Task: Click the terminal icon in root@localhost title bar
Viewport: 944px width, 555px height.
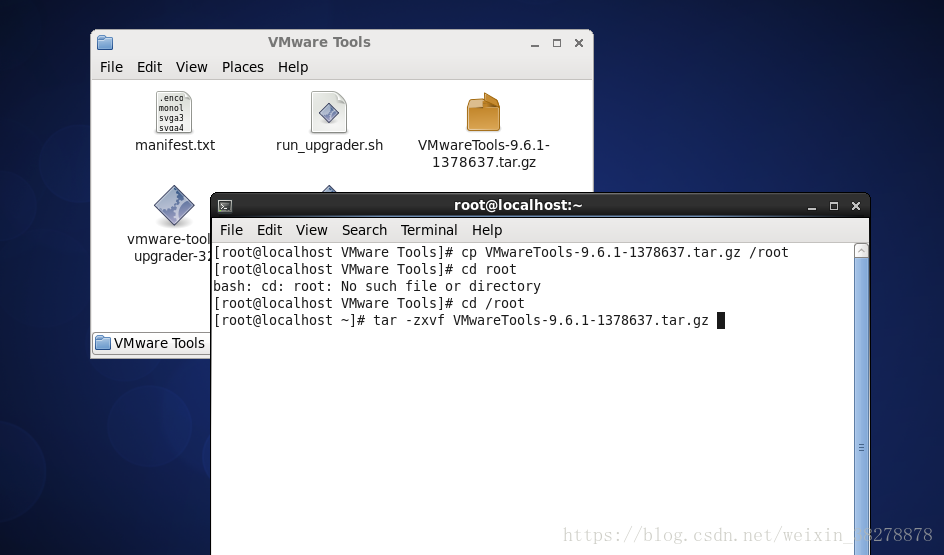Action: (225, 206)
